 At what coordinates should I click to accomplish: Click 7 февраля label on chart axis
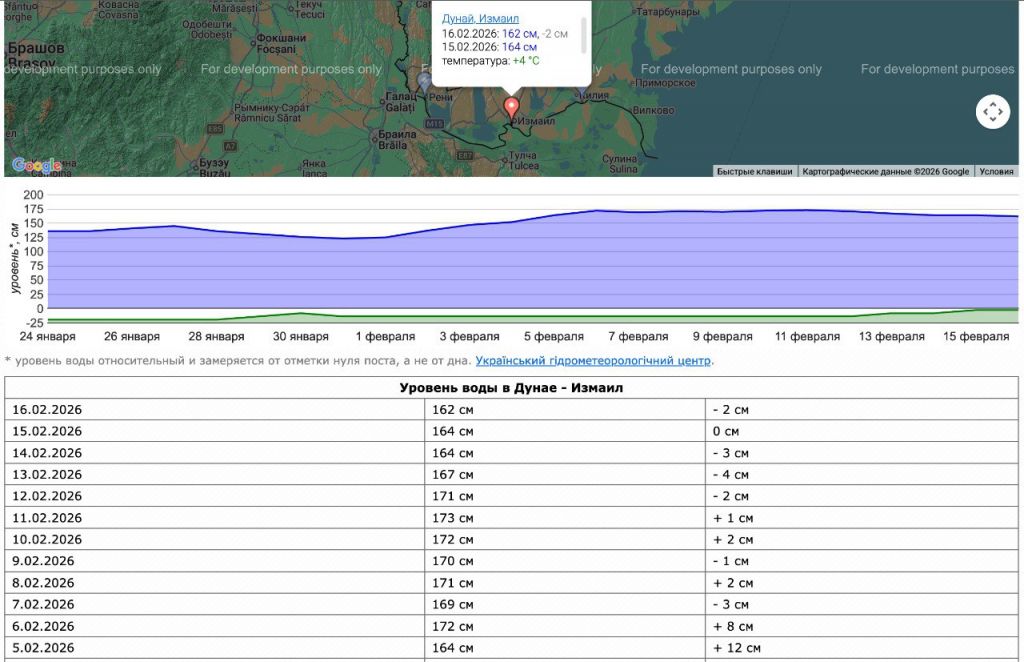click(x=638, y=337)
